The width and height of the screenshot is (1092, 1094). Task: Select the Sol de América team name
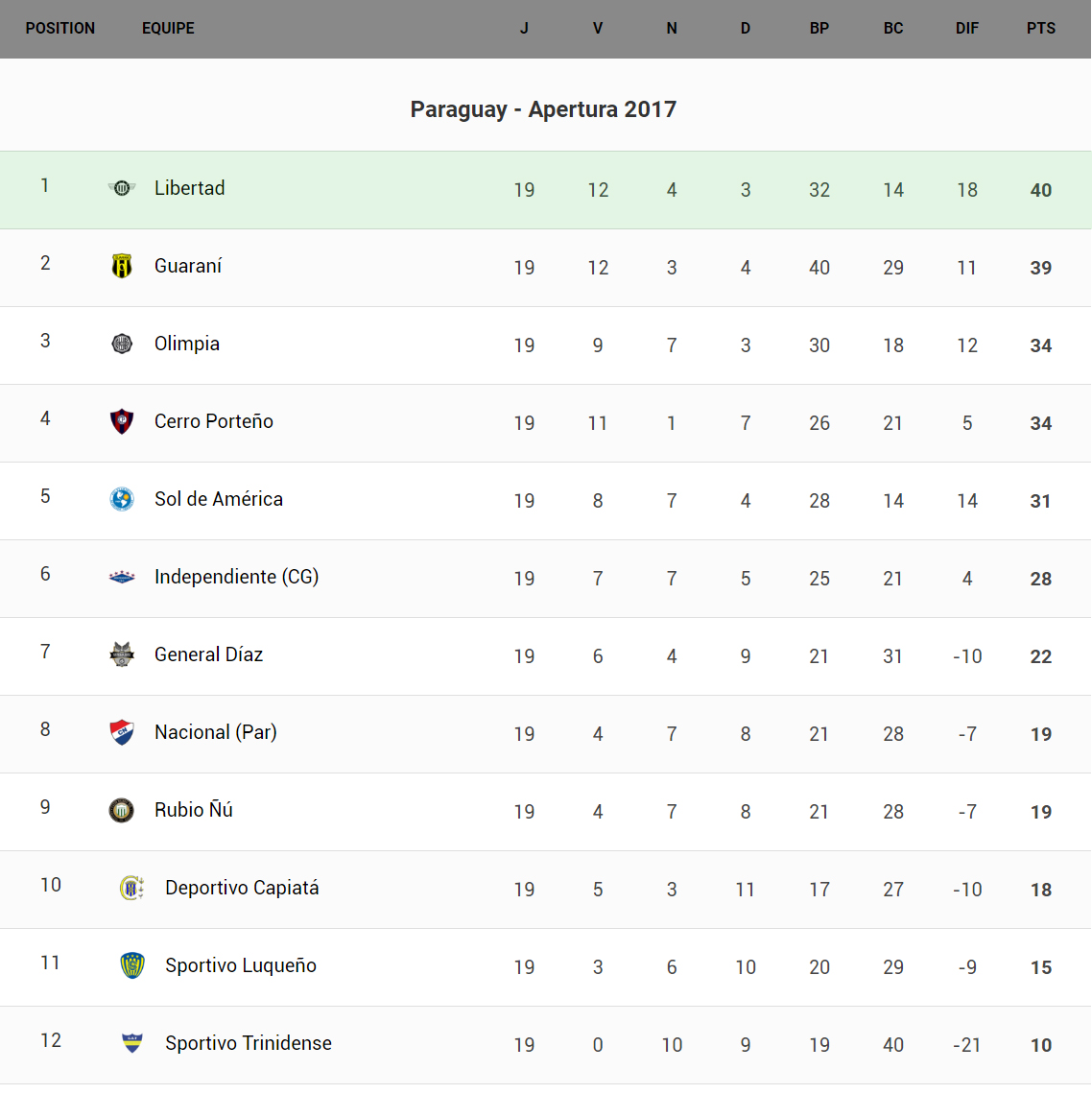tap(218, 499)
